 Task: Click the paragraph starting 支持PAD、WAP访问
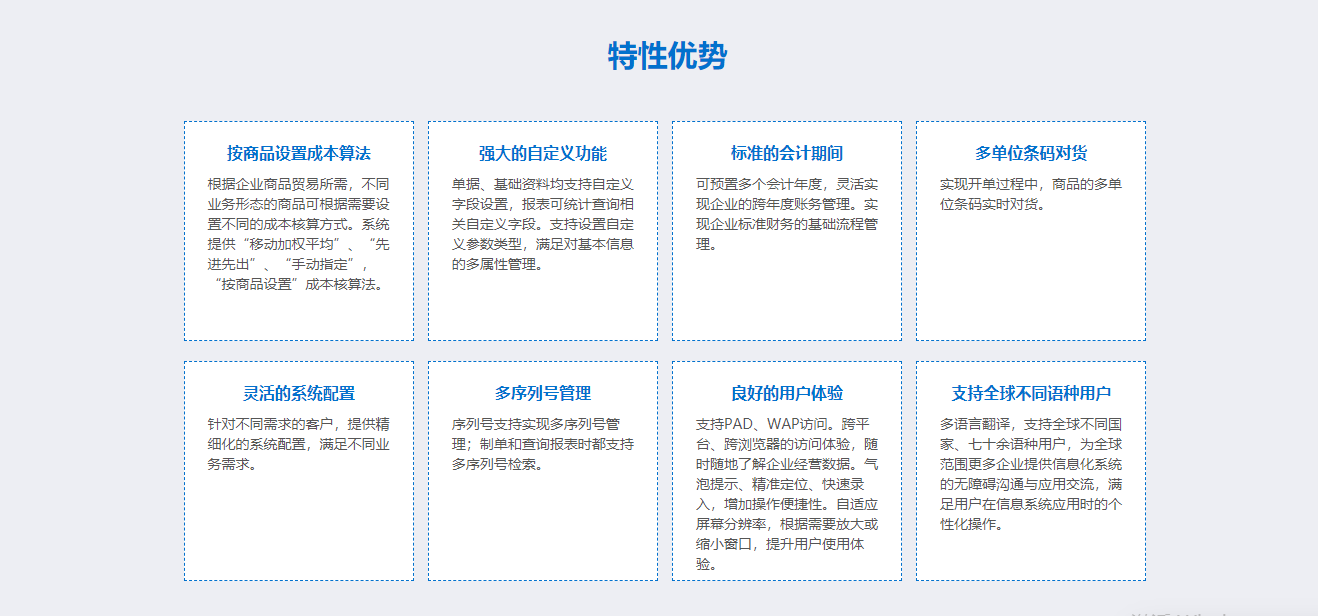[x=786, y=494]
